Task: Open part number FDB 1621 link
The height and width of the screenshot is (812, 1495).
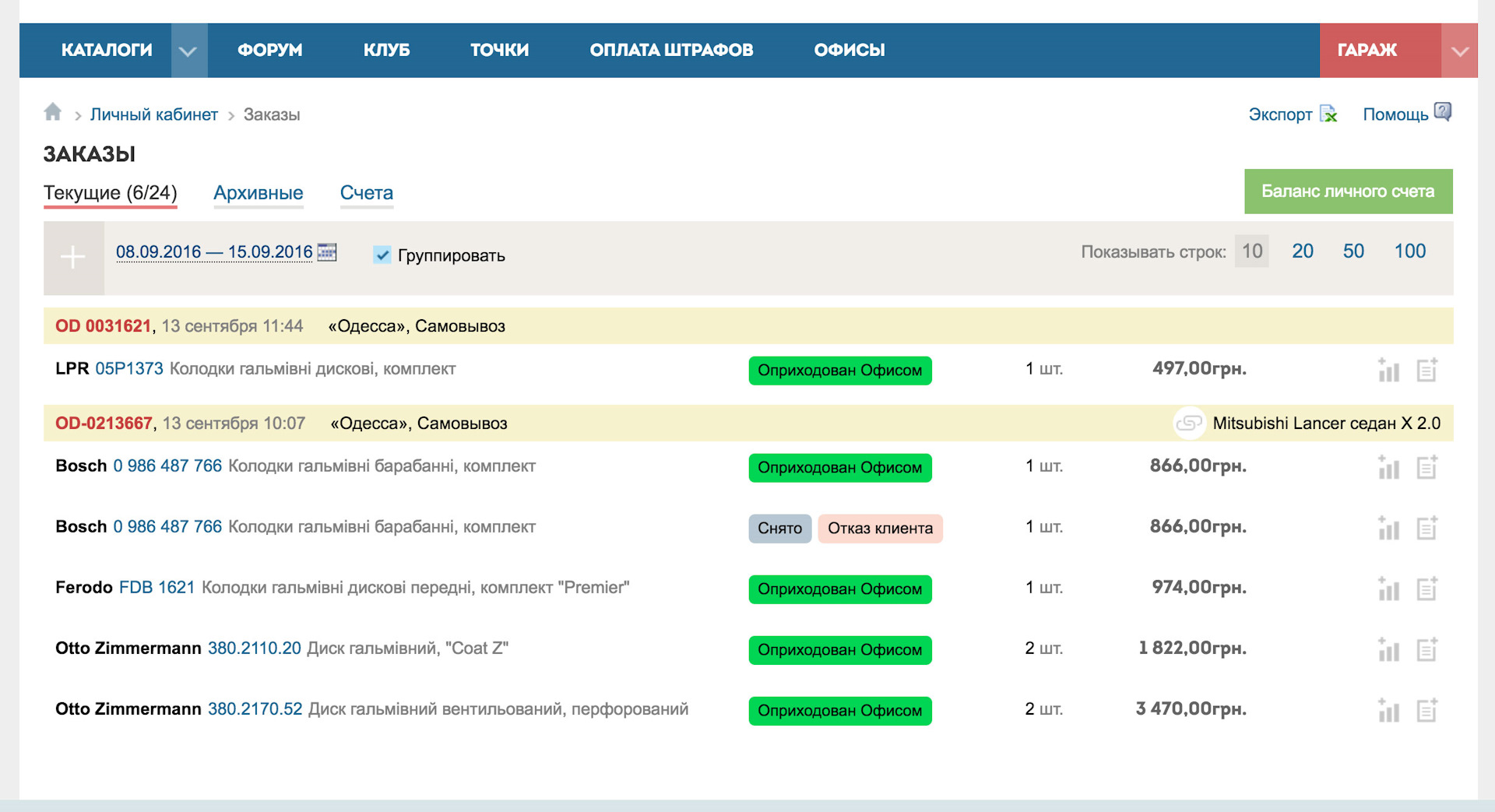Action: point(157,588)
